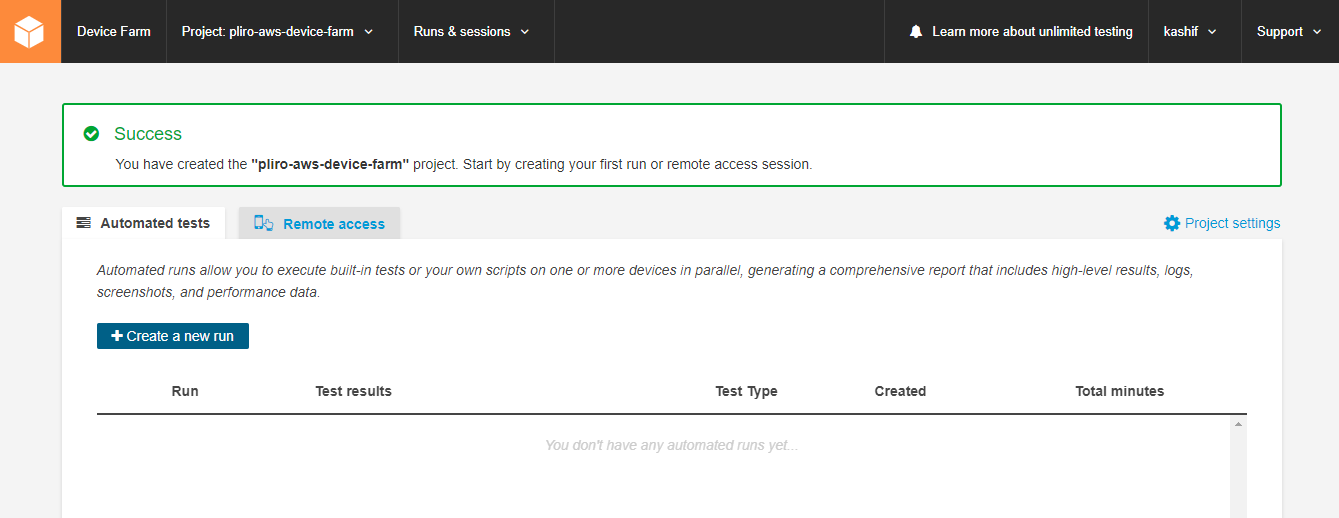Open the Runs & sessions dropdown
The height and width of the screenshot is (518, 1339).
[471, 32]
